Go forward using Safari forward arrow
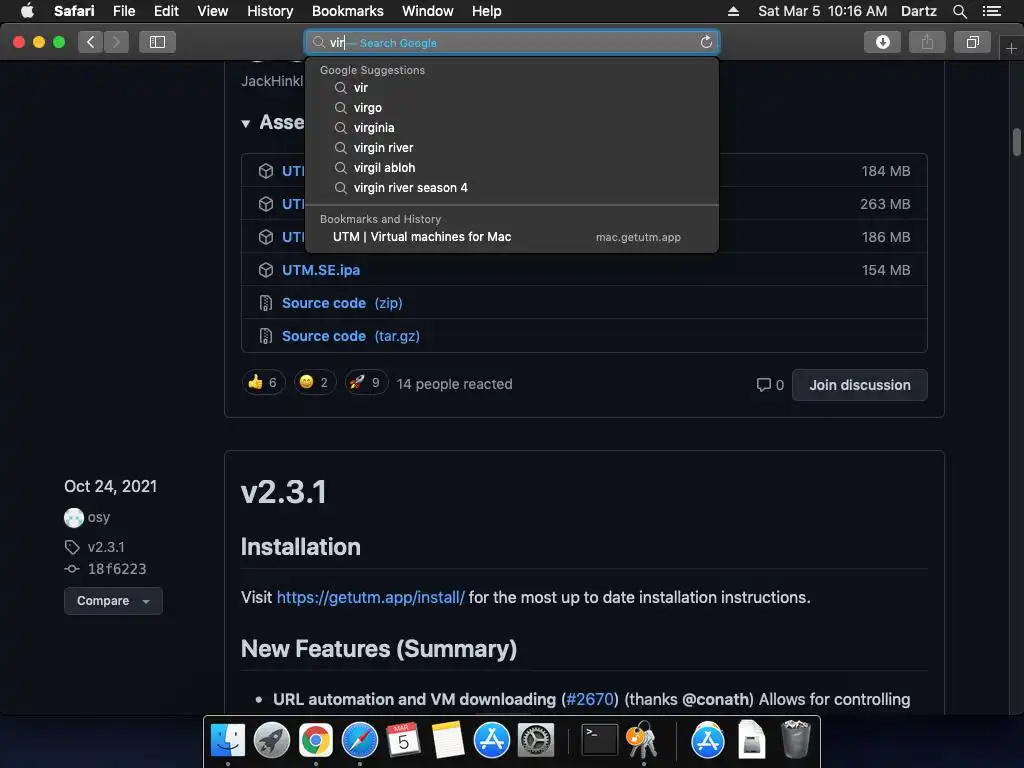This screenshot has height=768, width=1024. tap(116, 42)
